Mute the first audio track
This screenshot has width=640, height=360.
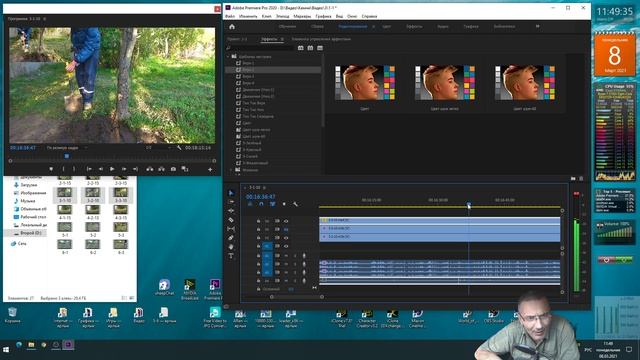coord(286,256)
